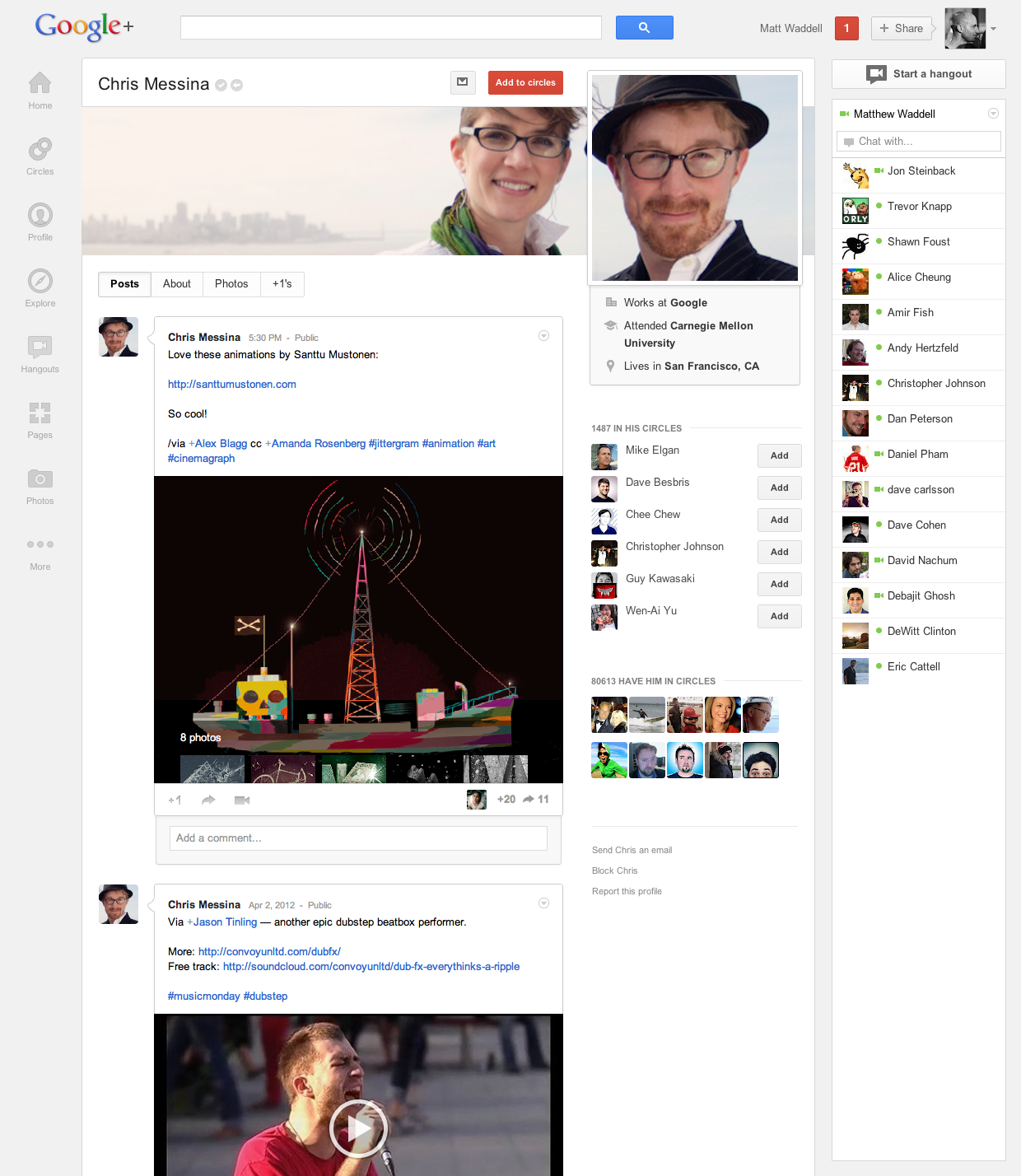The image size is (1021, 1176).
Task: Open the +1's tab
Action: click(x=282, y=284)
